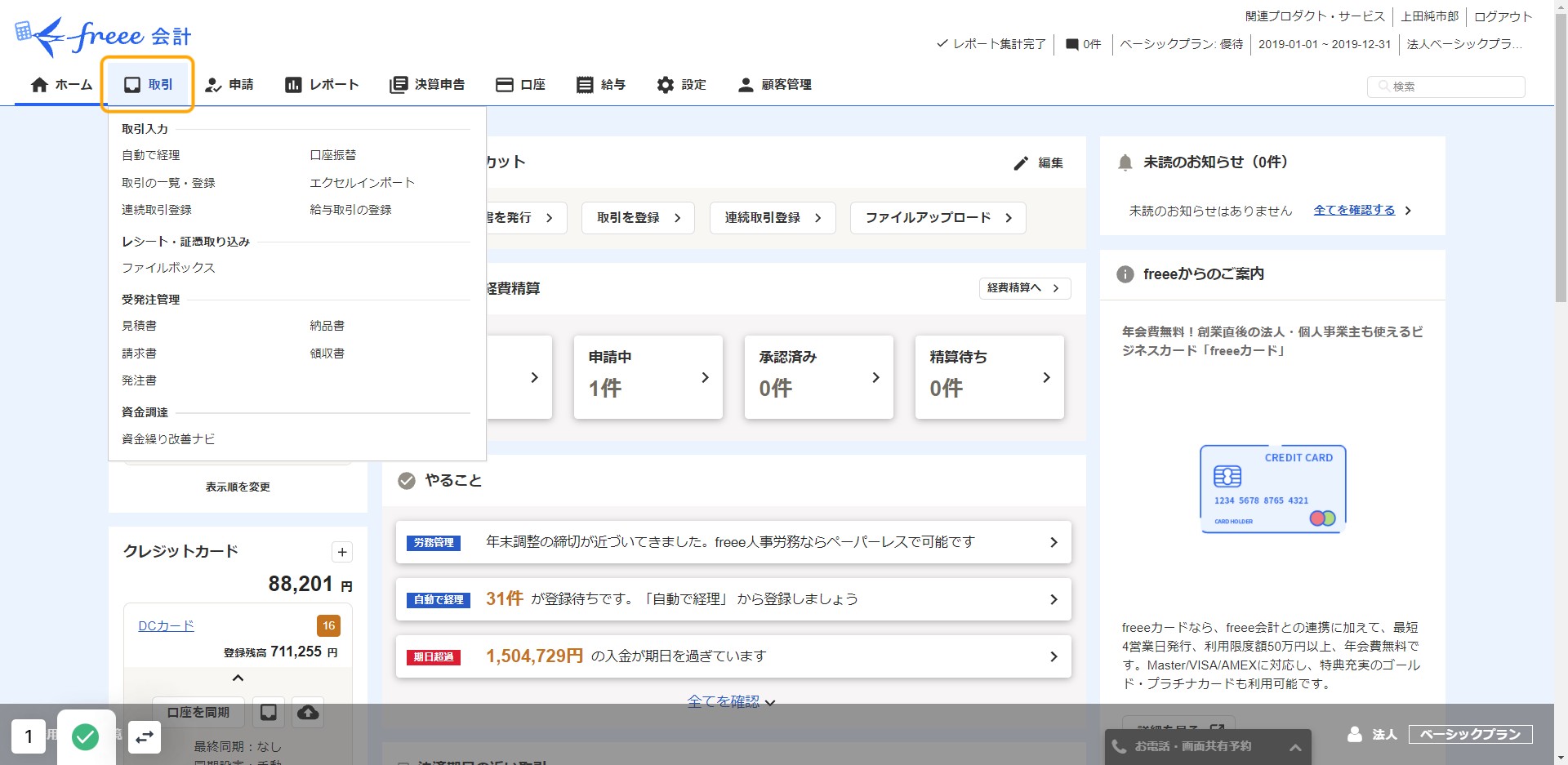The height and width of the screenshot is (765, 1568).
Task: Select 見積書 menu entry
Action: point(139,326)
